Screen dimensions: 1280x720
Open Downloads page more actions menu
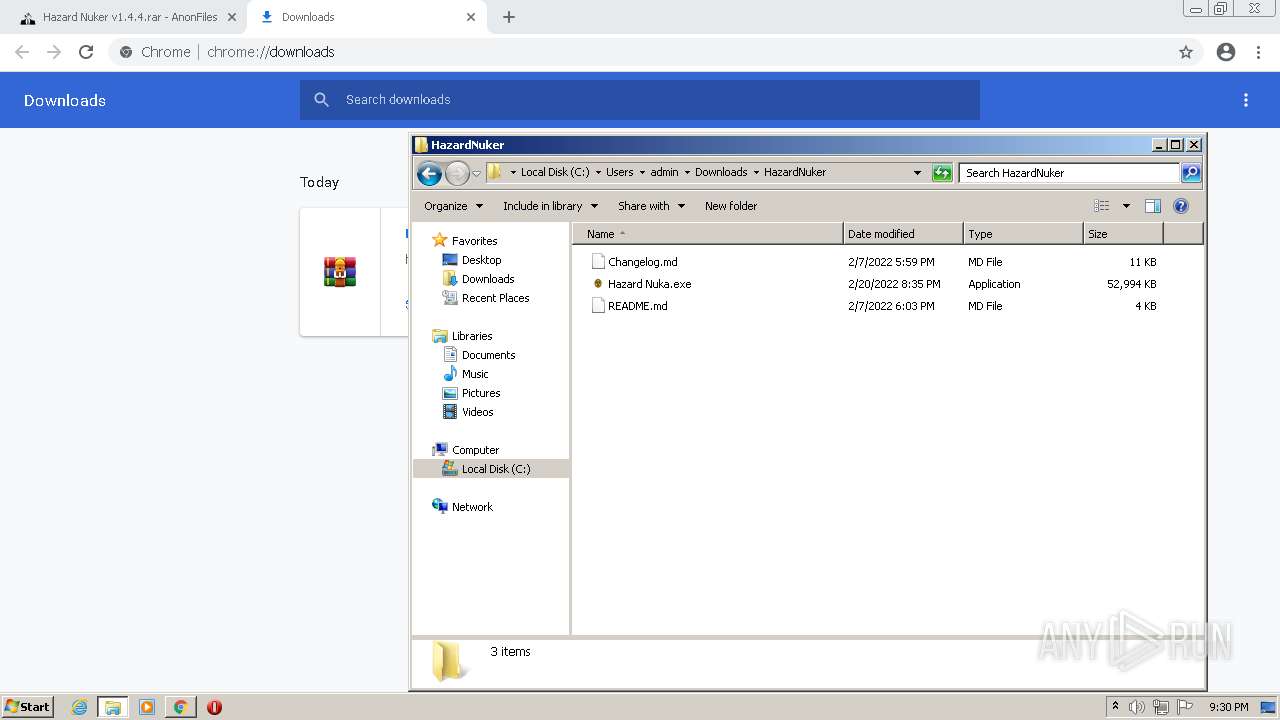coord(1246,100)
